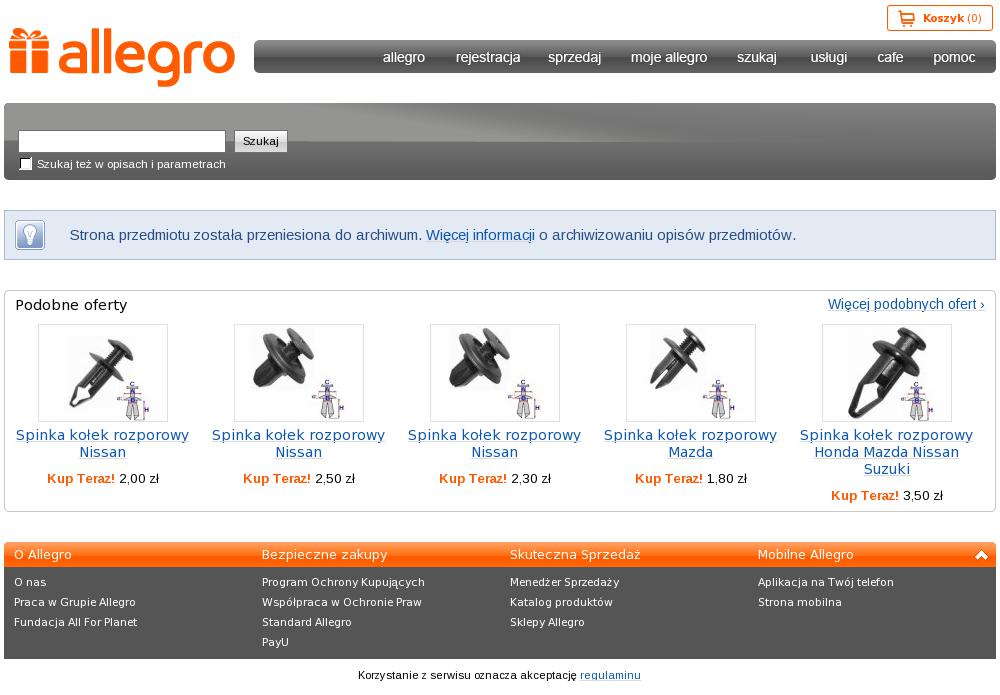Screen dimensions: 1000x695
Task: Open Praca w Grupie Allegro link
Action: 75,602
